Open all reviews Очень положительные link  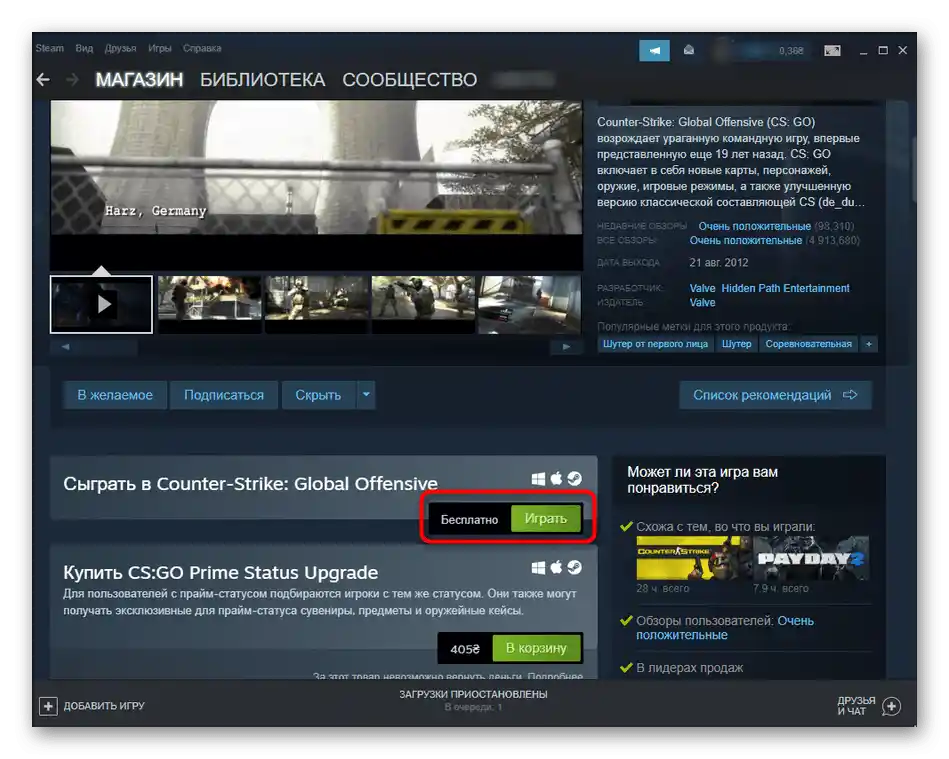click(x=746, y=241)
